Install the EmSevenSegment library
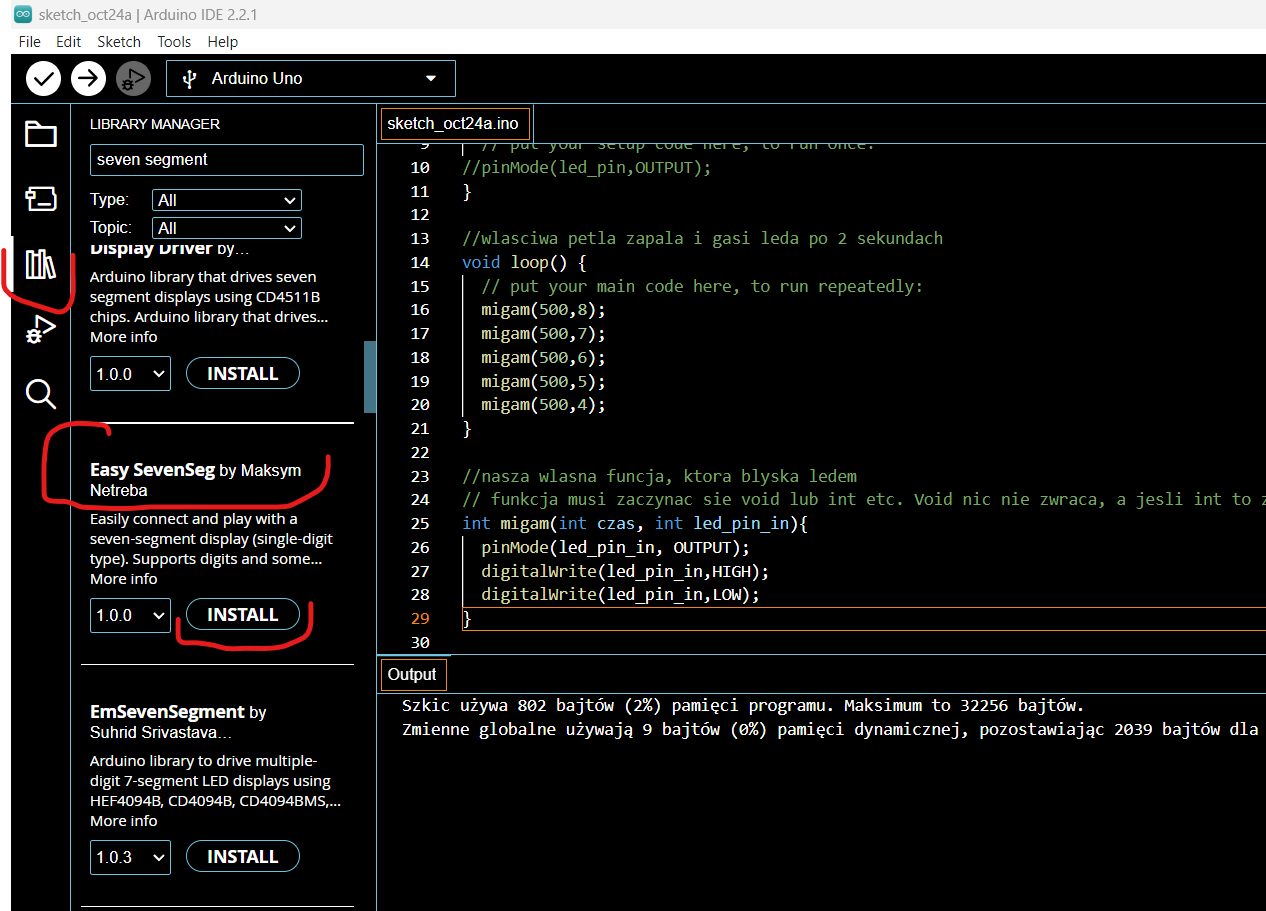 click(243, 857)
